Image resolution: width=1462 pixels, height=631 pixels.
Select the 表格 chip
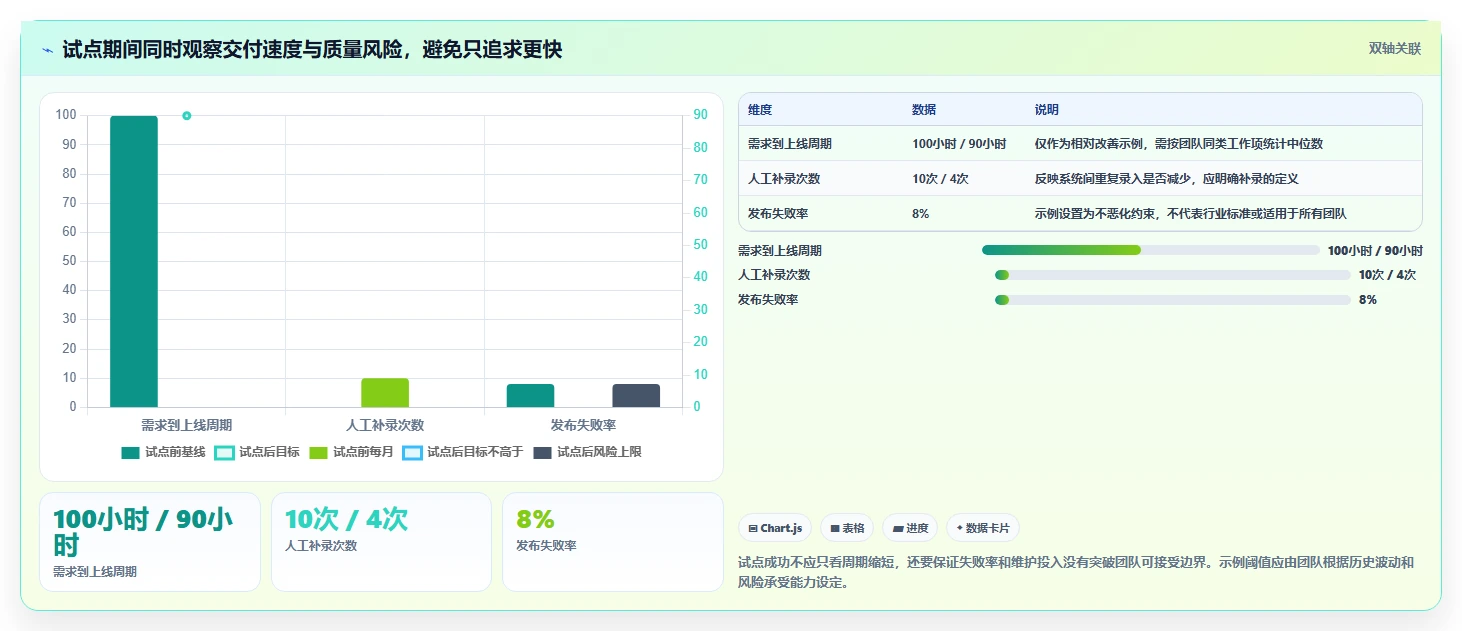click(x=847, y=528)
